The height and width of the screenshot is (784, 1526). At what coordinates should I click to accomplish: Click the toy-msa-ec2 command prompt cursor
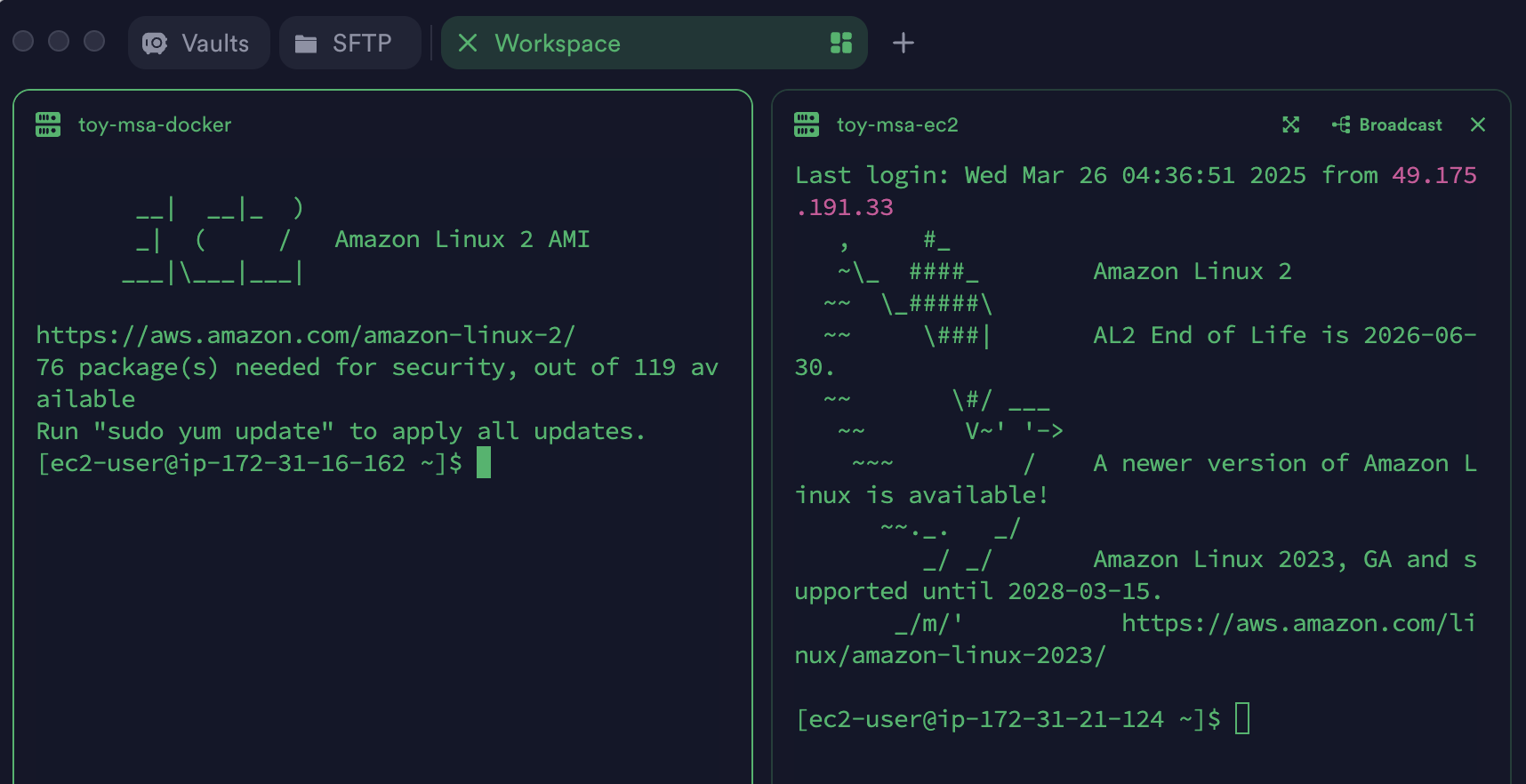point(1242,718)
